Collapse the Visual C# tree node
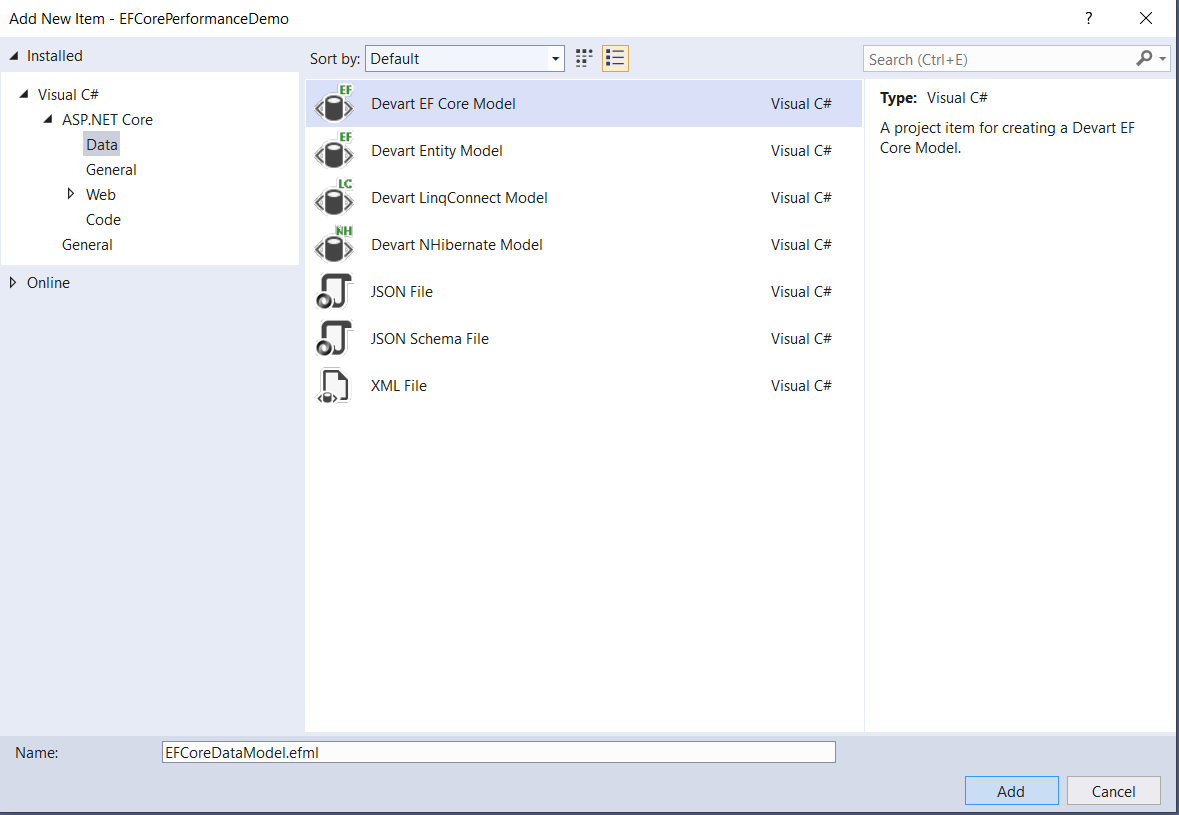Viewport: 1179px width, 815px height. coord(24,94)
